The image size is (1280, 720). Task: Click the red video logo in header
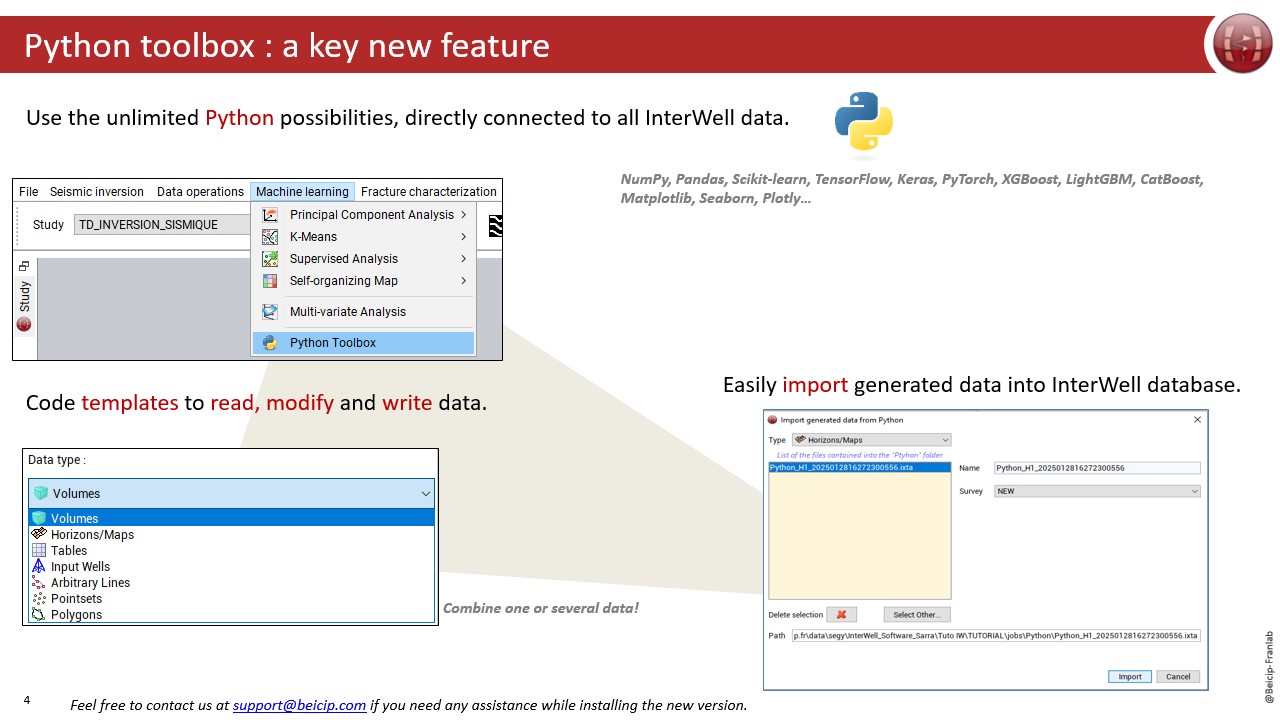click(x=1242, y=44)
